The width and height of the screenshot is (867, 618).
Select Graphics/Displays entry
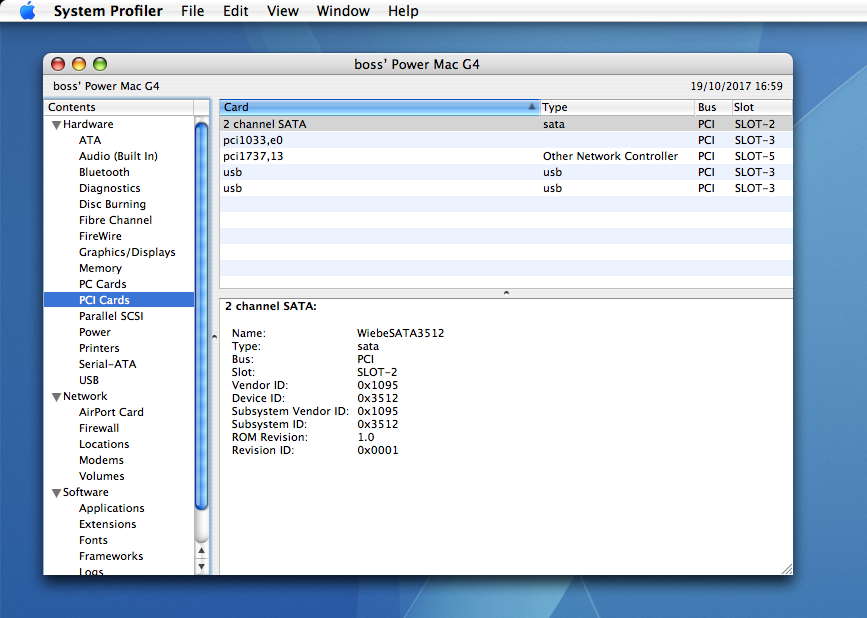(127, 253)
